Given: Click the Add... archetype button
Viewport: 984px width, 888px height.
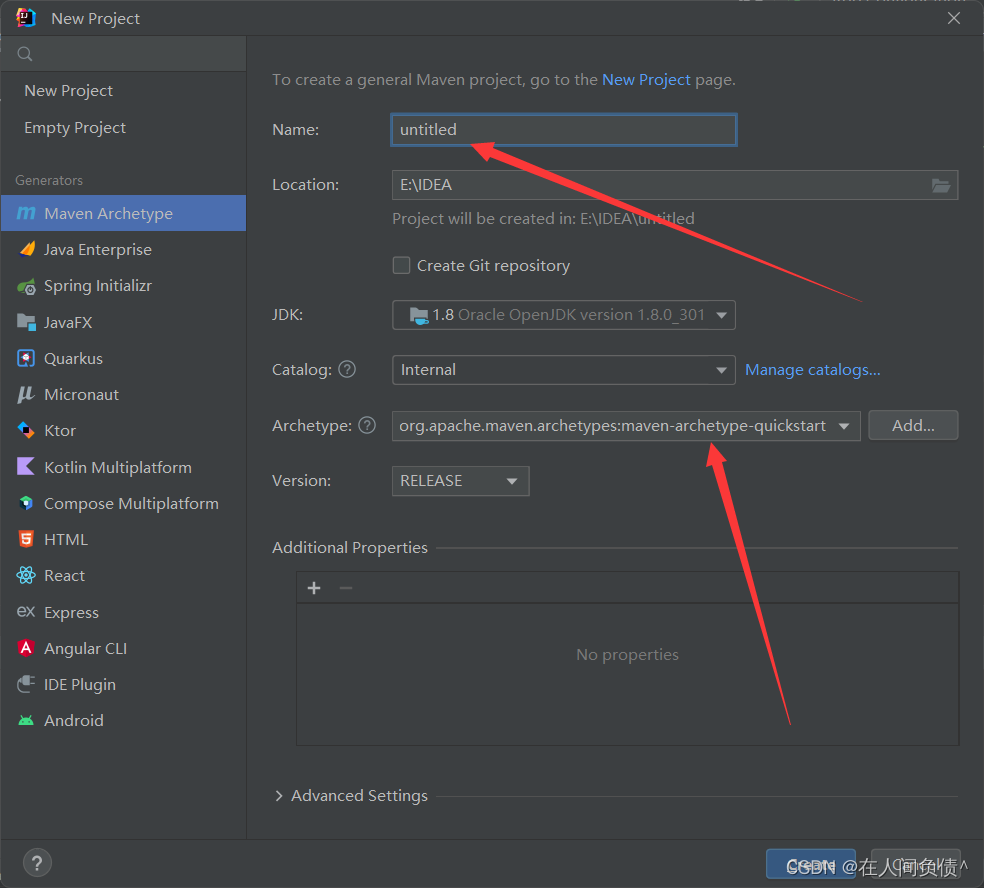Looking at the screenshot, I should (913, 425).
